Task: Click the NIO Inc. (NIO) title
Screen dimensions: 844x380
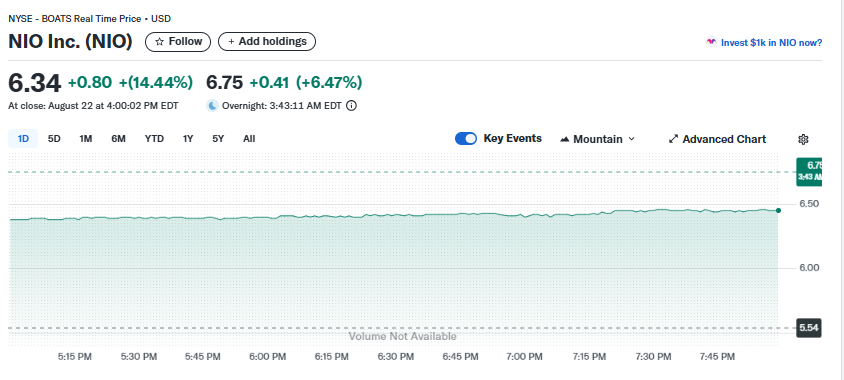Action: pyautogui.click(x=71, y=41)
